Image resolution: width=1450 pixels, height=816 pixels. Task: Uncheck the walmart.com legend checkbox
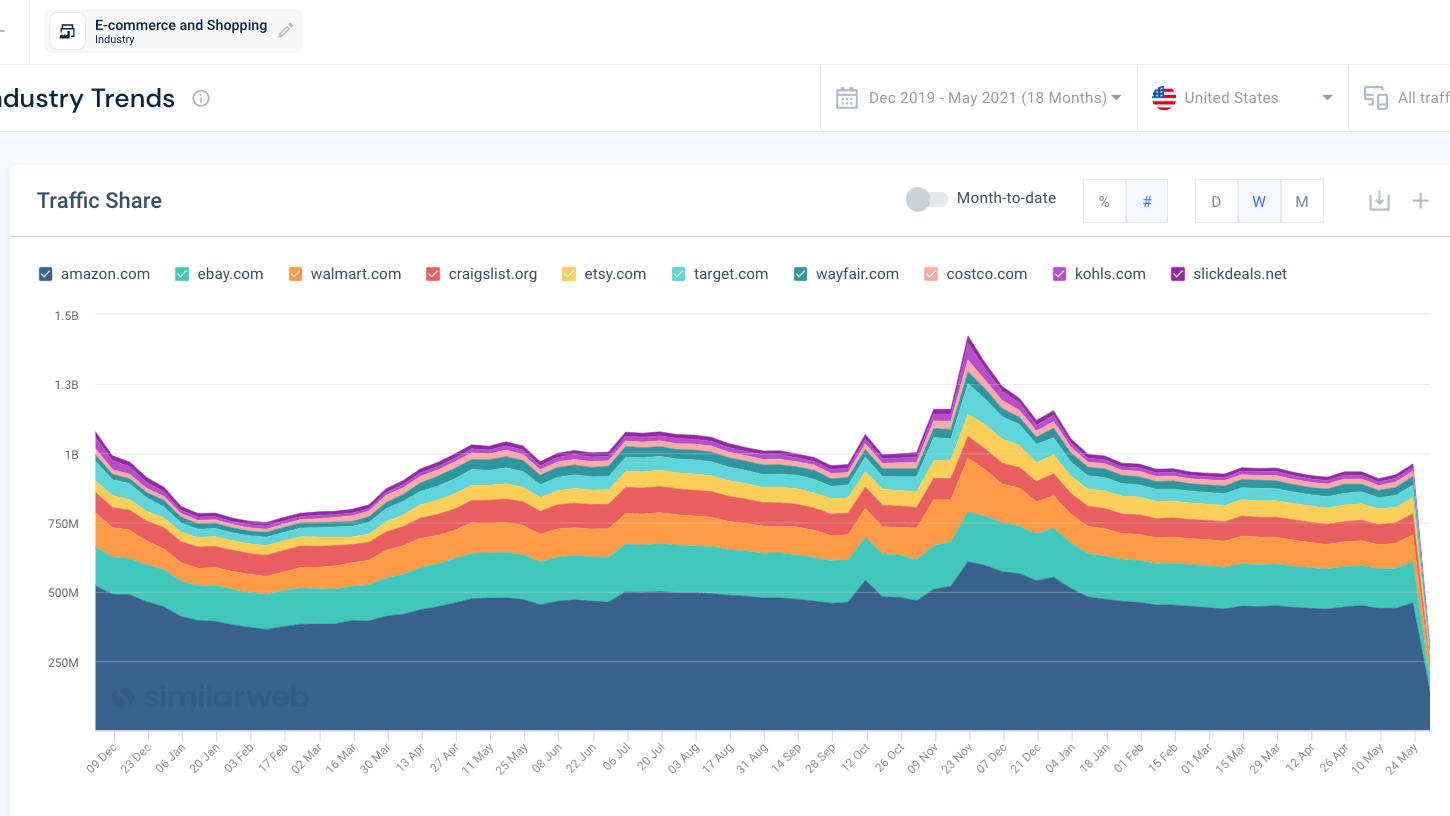pos(295,274)
